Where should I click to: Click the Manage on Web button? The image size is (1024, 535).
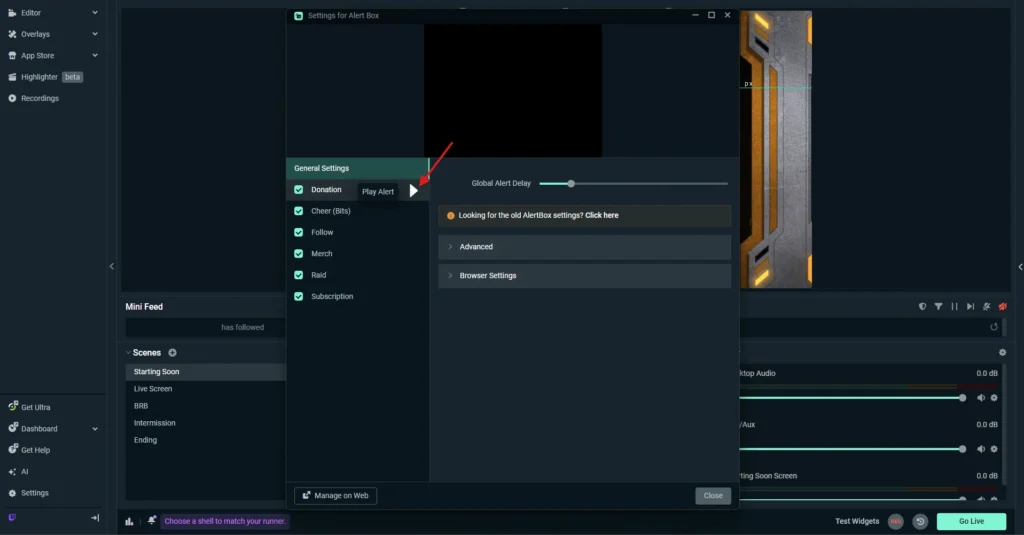[335, 495]
